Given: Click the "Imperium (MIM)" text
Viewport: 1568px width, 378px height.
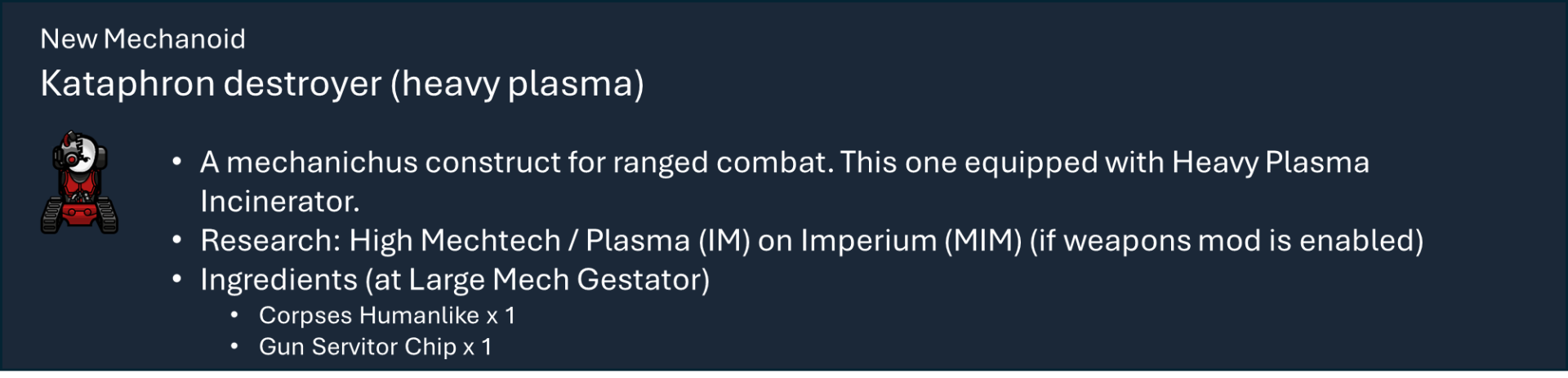Looking at the screenshot, I should [x=911, y=241].
